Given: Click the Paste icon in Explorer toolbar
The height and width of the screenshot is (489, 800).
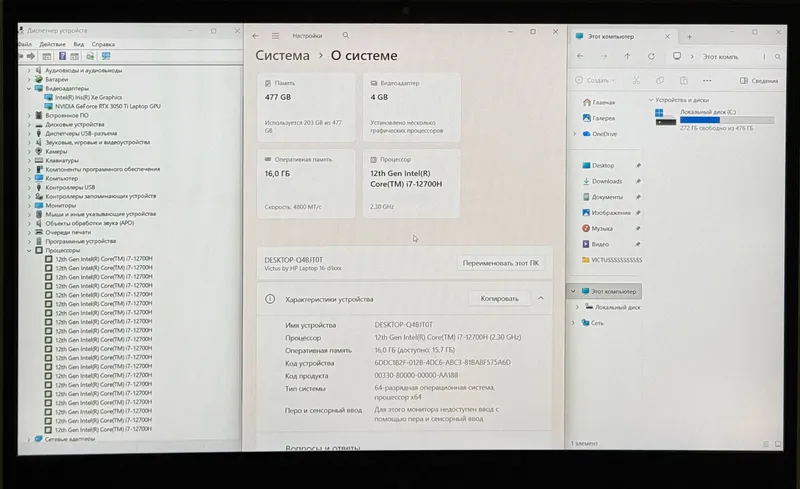Looking at the screenshot, I should click(x=684, y=80).
